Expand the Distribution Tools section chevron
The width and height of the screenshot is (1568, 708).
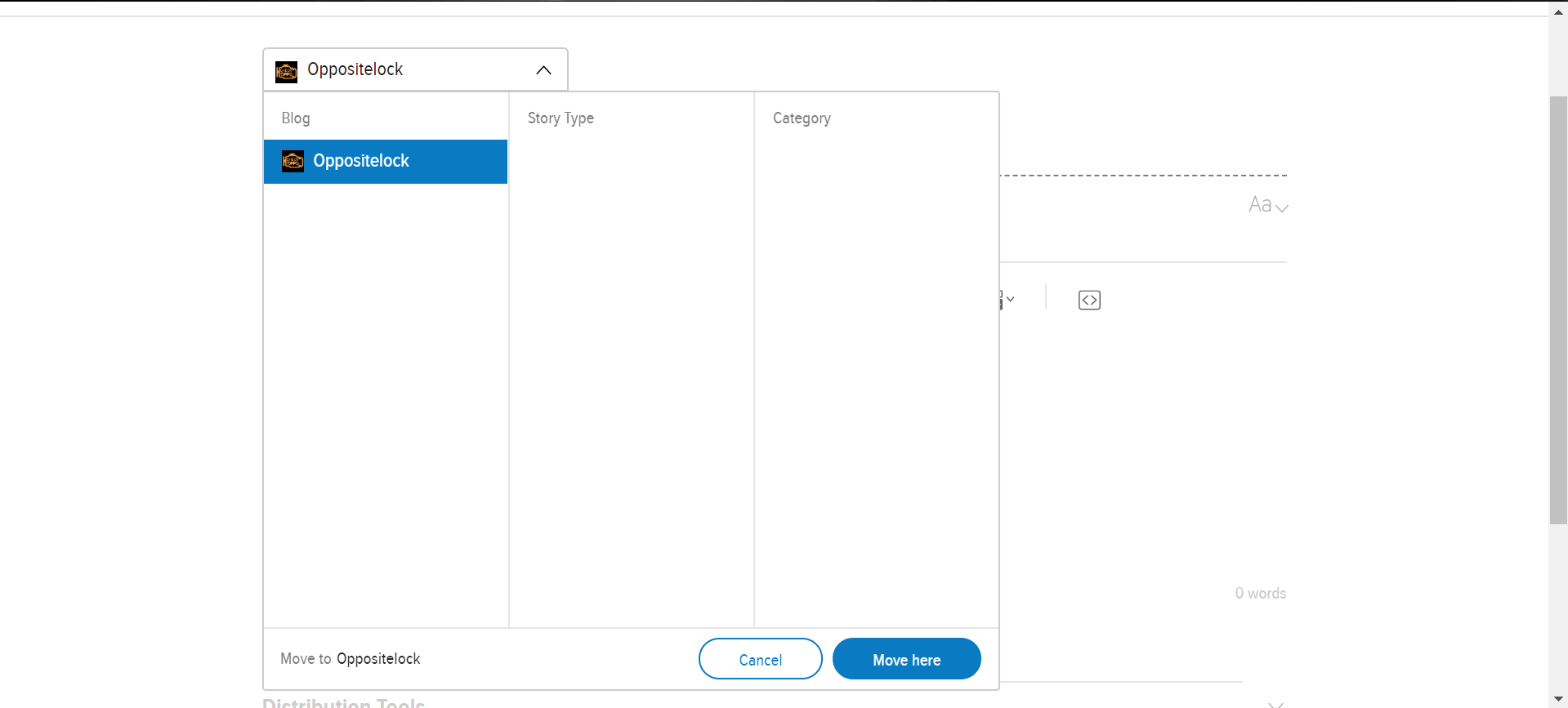tap(1275, 703)
